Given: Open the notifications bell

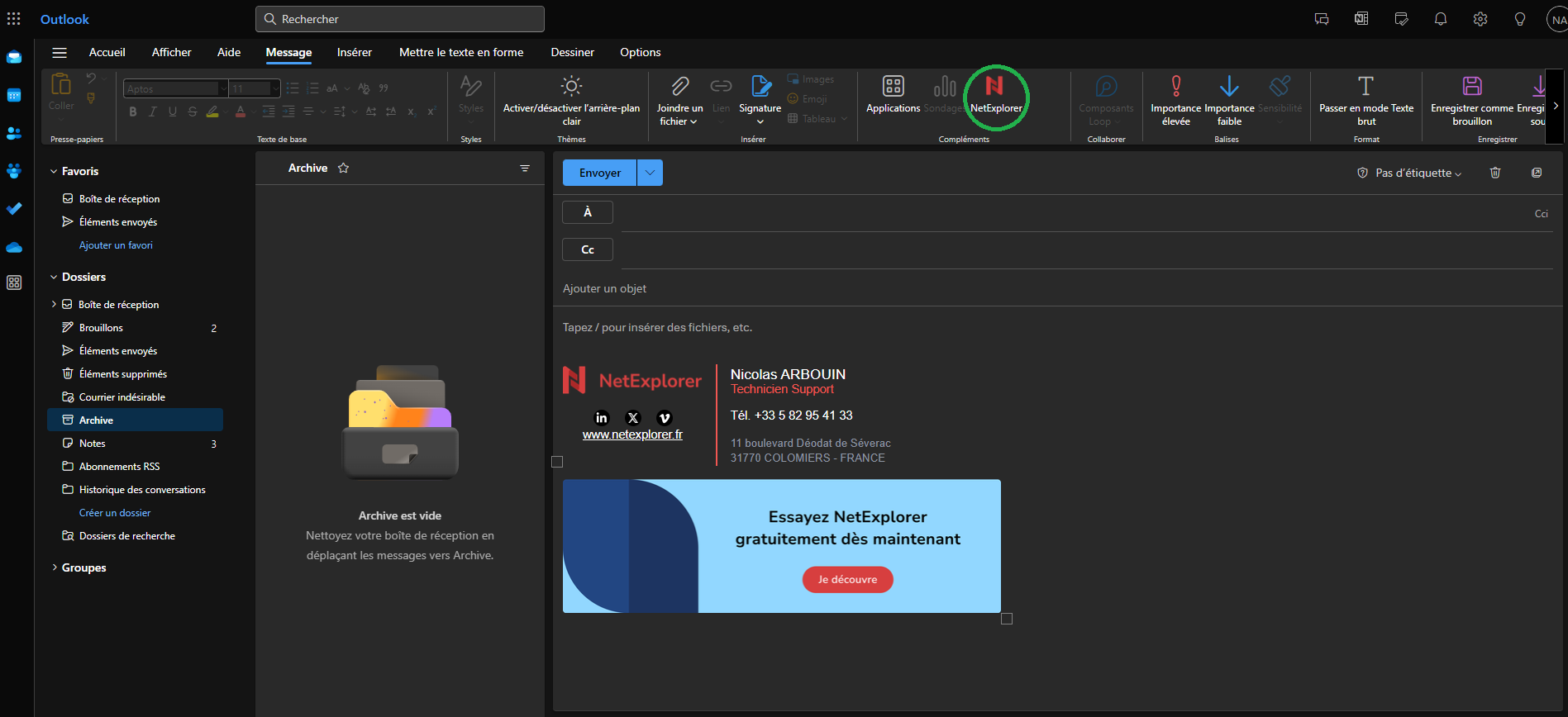Looking at the screenshot, I should tap(1441, 19).
